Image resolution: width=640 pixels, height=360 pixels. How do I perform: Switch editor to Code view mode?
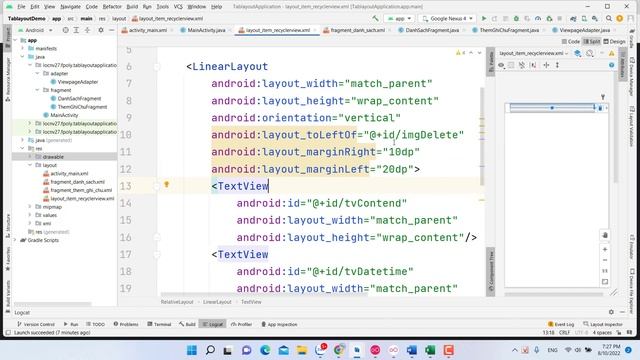571,42
